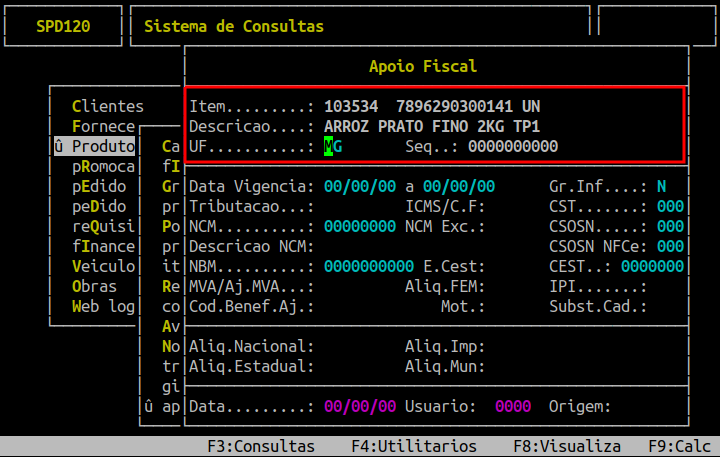720x457 pixels.
Task: Click the SPD120 system code box
Action: [x=63, y=26]
